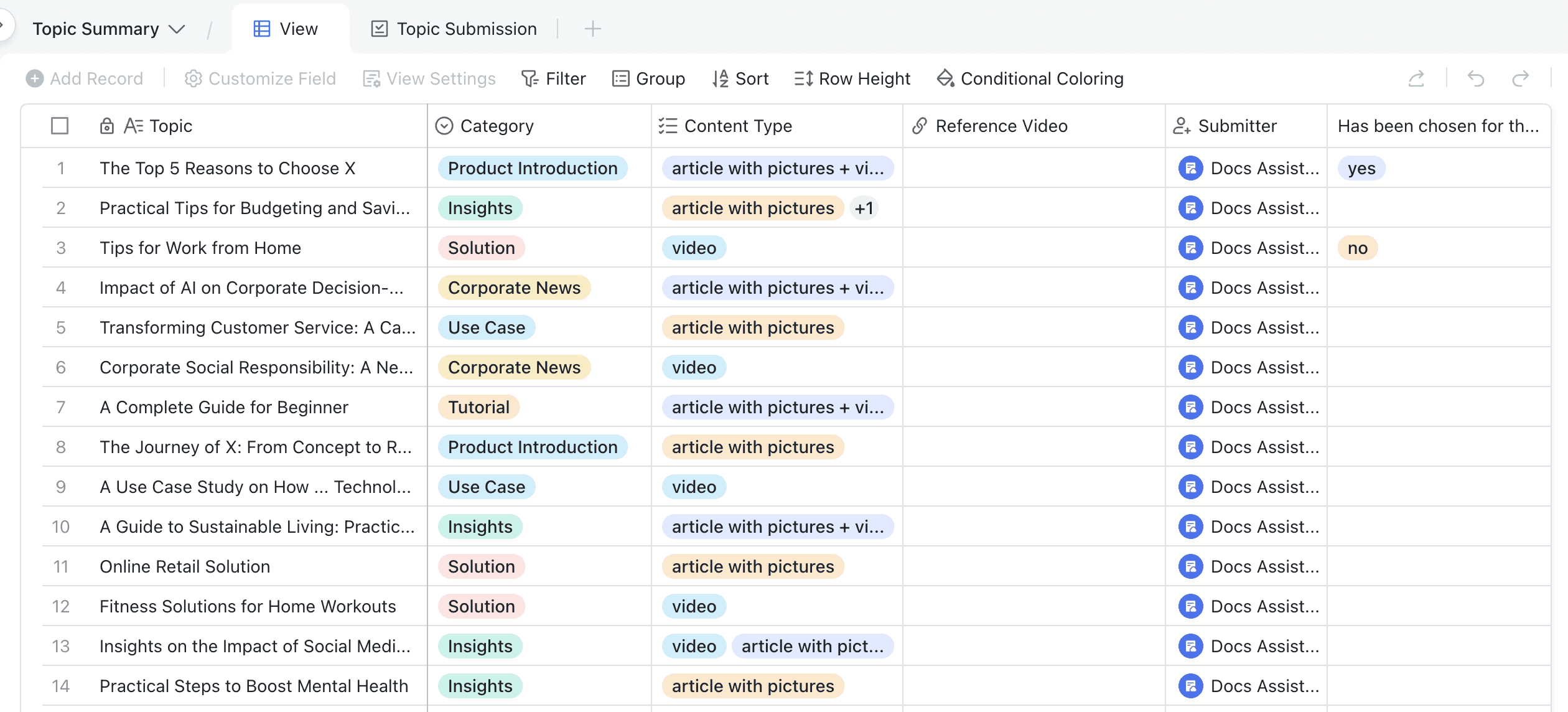1568x712 pixels.
Task: Click the 'yes' tag in row 1
Action: 1361,168
